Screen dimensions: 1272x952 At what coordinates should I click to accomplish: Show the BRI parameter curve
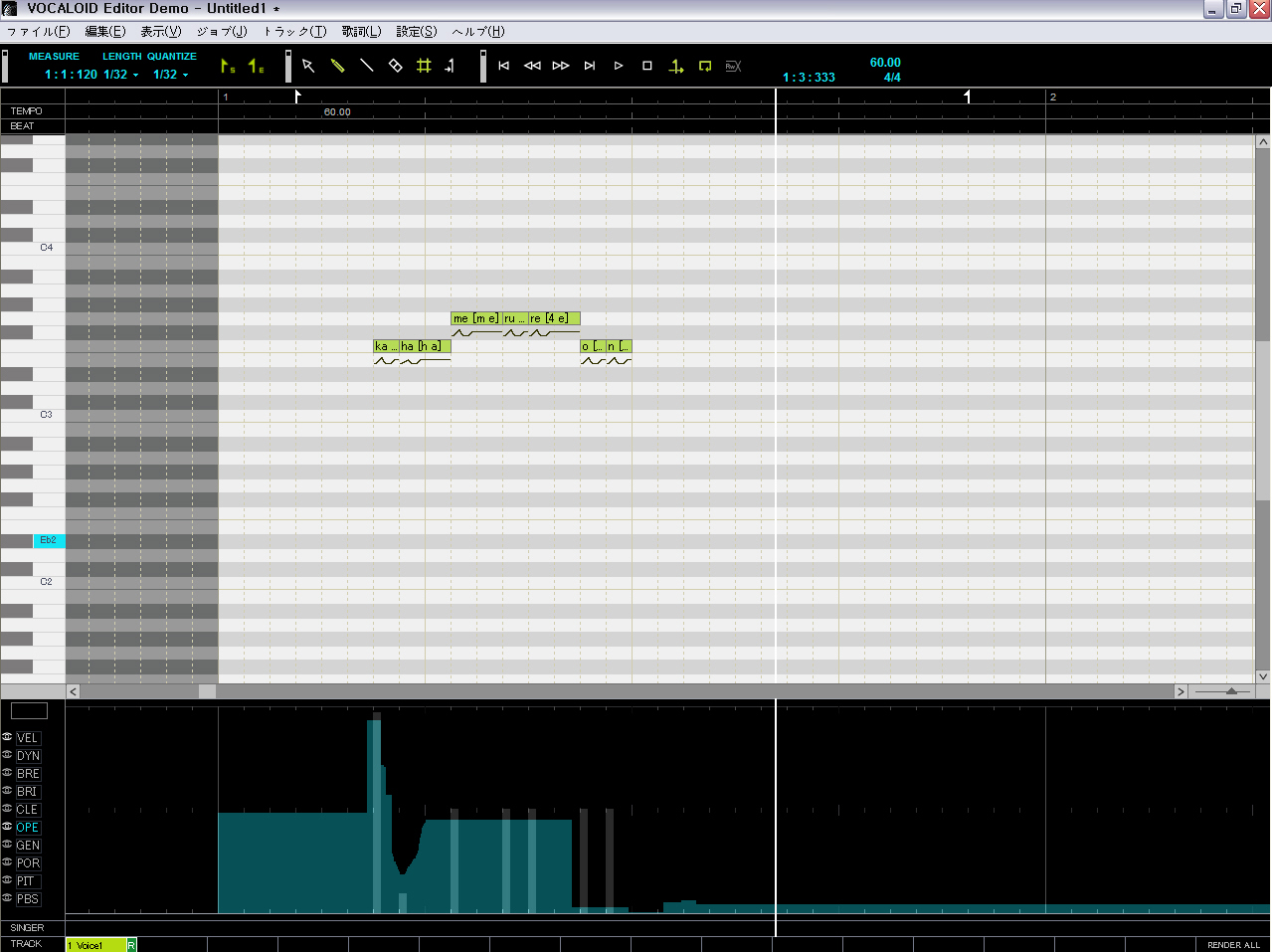click(x=27, y=792)
